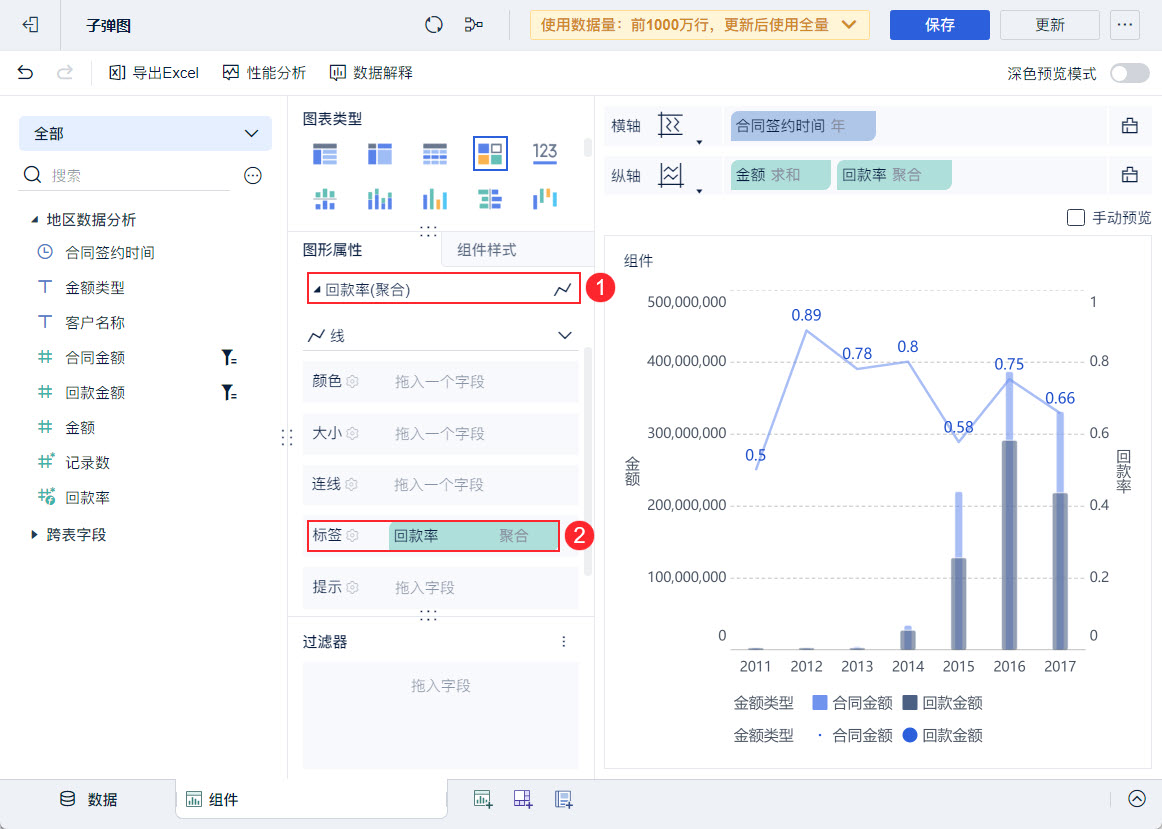1162x829 pixels.
Task: Toggle 深色预览模式 dark preview switch
Action: coord(1129,73)
